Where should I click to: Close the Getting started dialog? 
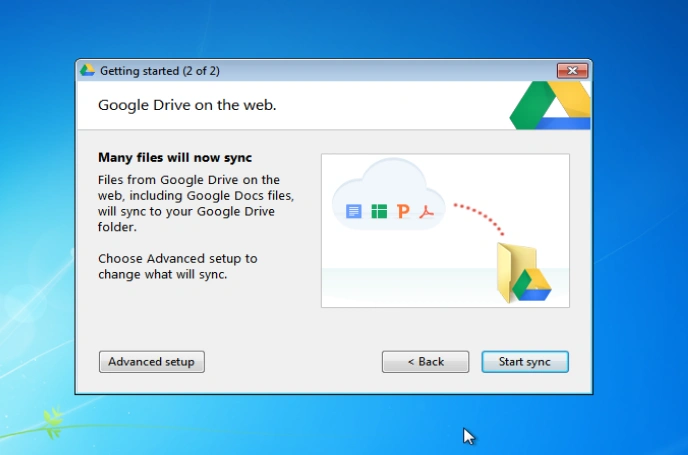572,71
